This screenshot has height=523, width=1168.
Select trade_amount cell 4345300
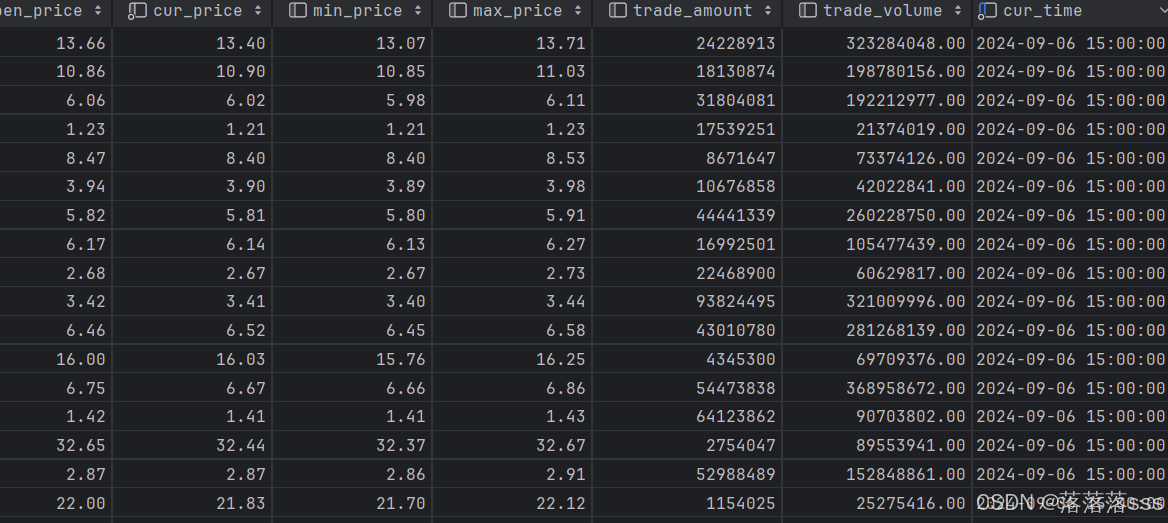click(741, 359)
